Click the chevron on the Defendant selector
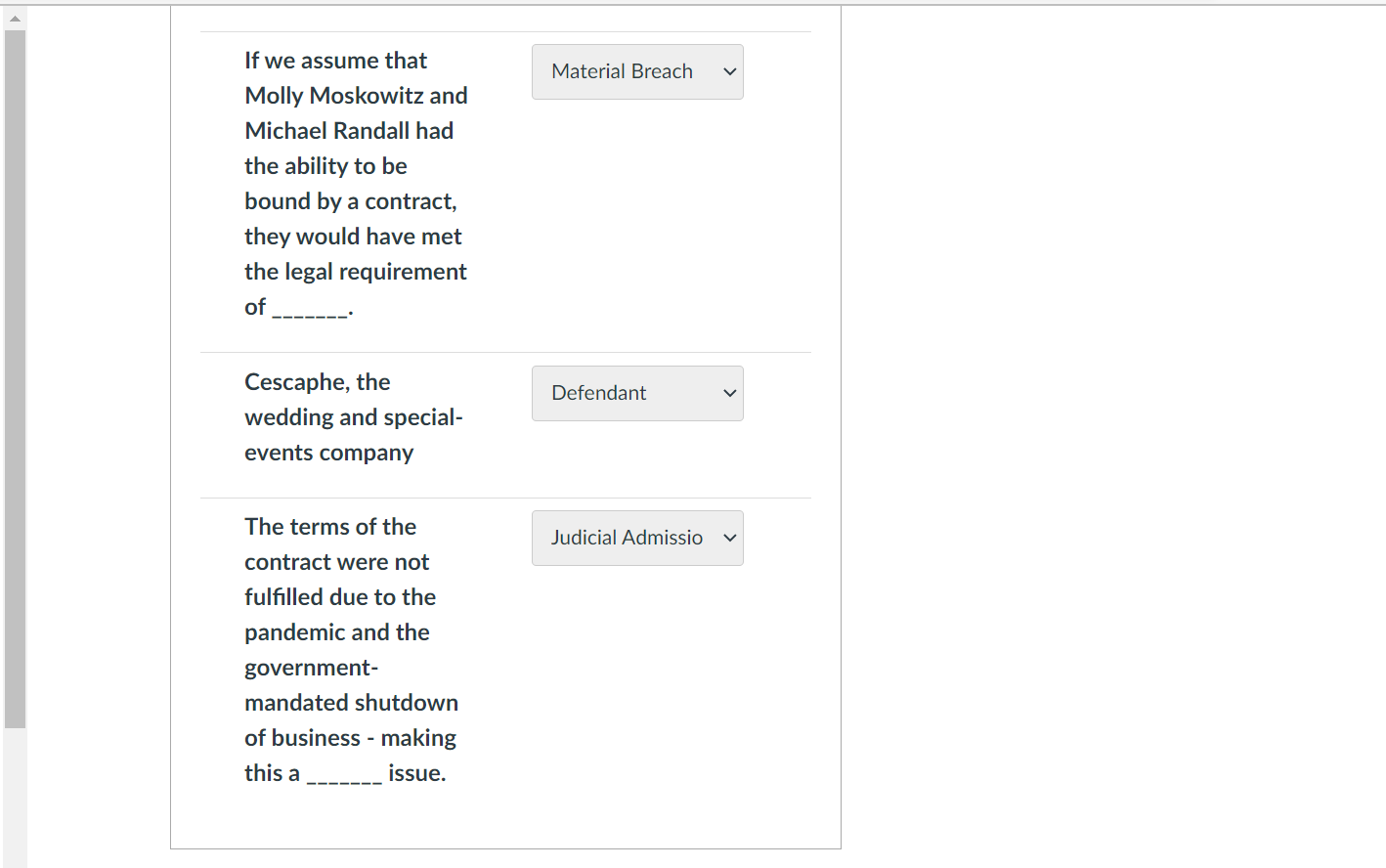Viewport: 1386px width, 868px height. [728, 393]
